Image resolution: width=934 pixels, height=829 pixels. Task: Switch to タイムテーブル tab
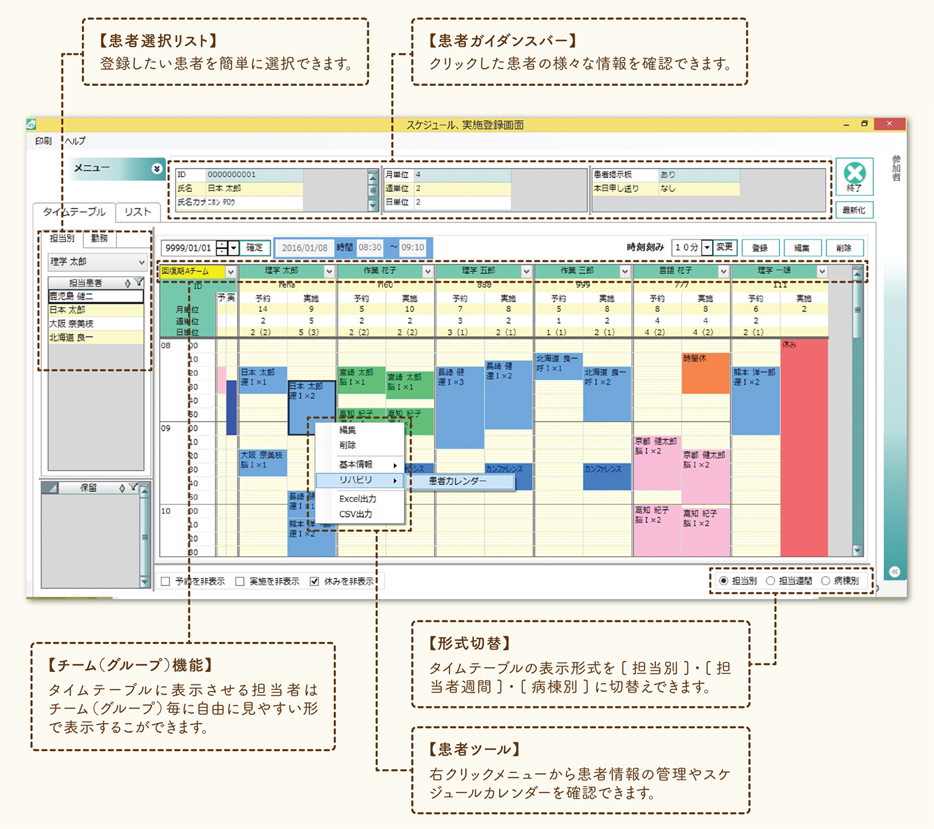point(74,212)
